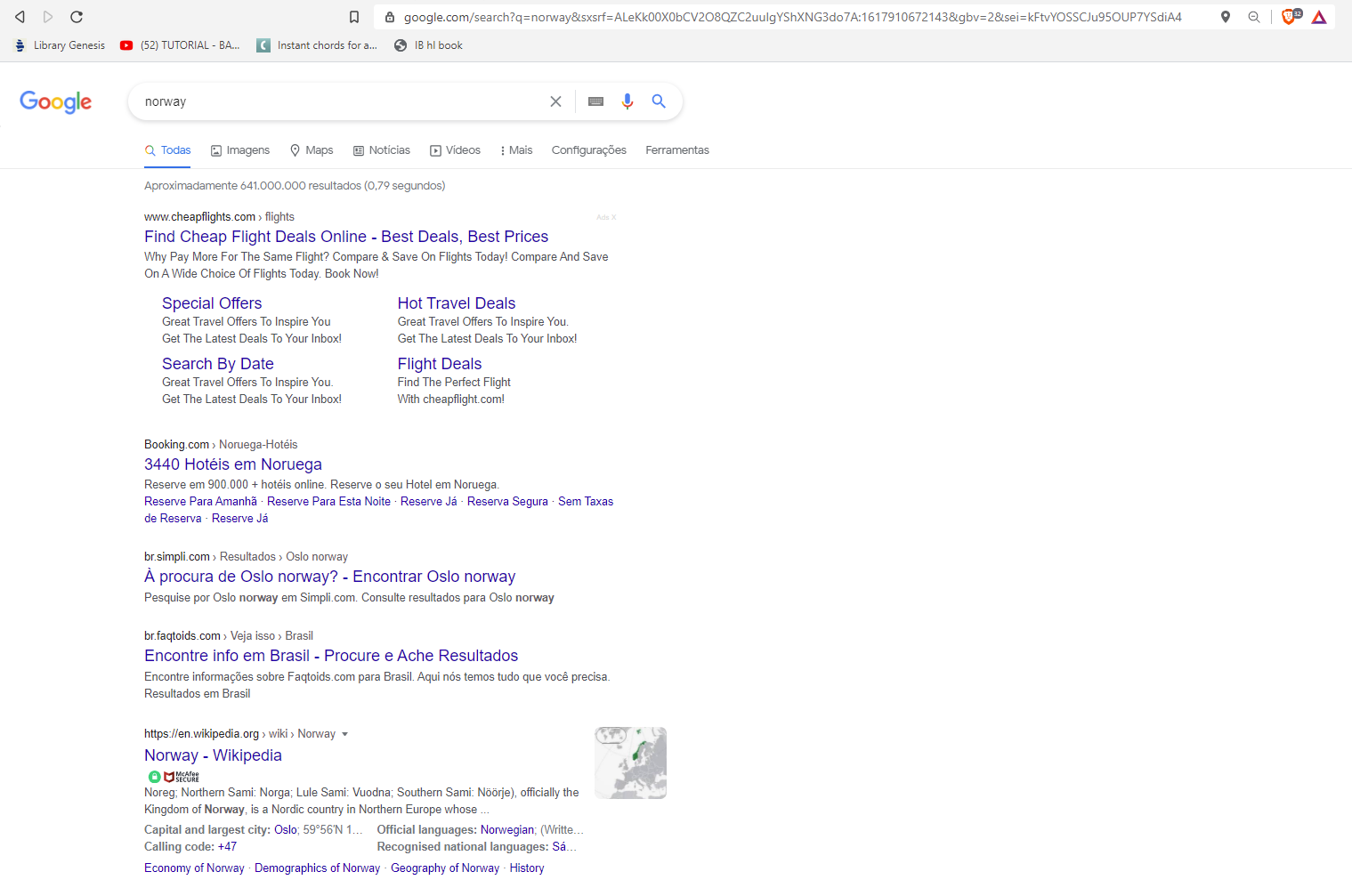
Task: Click the 'Booking.com' result URL text
Action: pyautogui.click(x=176, y=445)
